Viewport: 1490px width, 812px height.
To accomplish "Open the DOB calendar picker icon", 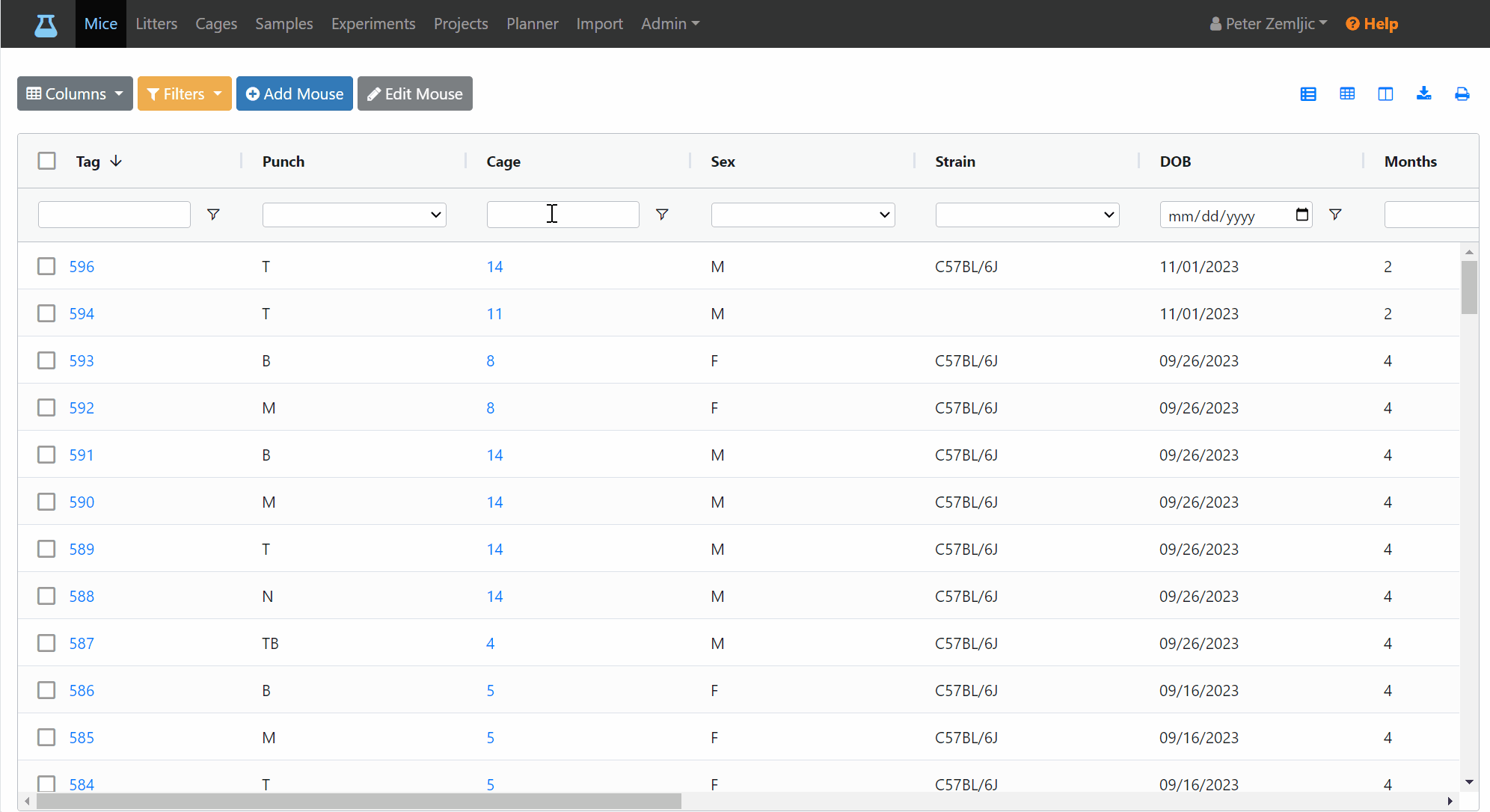I will click(x=1302, y=215).
